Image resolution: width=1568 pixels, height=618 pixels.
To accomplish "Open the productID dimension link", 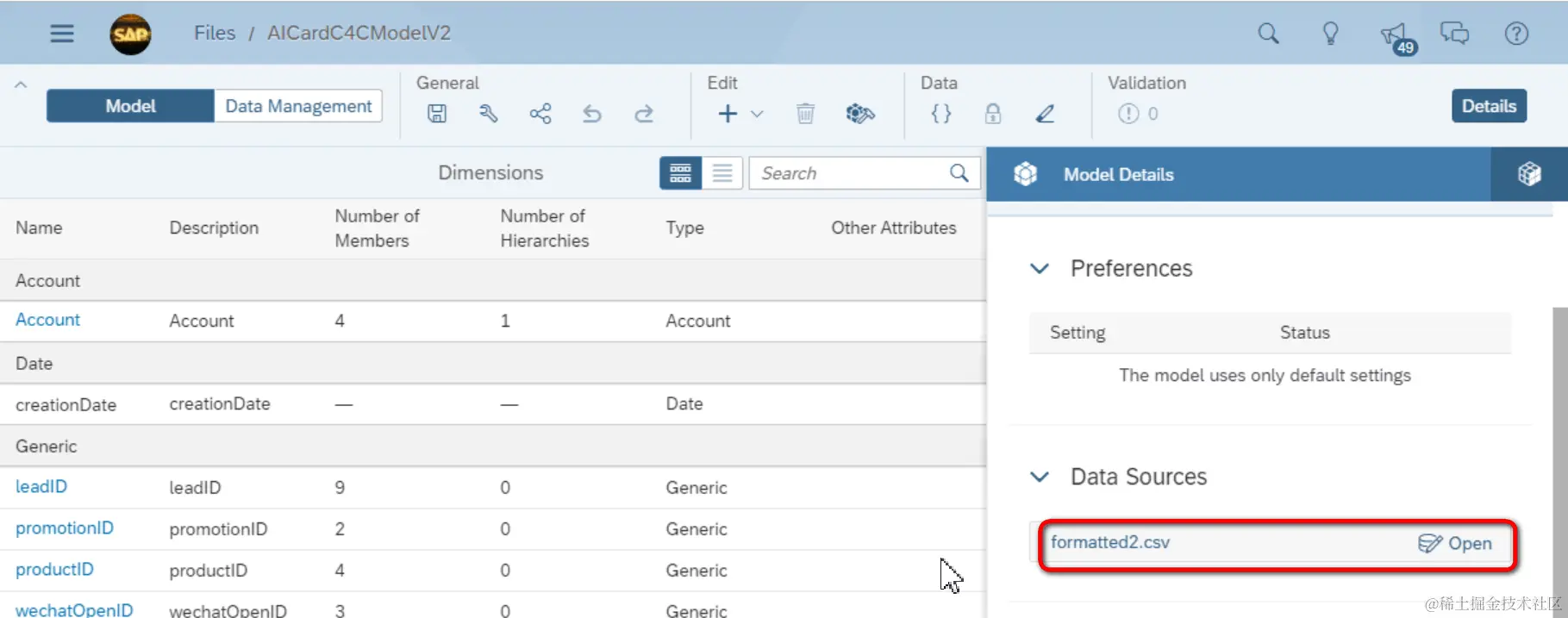I will click(x=54, y=569).
